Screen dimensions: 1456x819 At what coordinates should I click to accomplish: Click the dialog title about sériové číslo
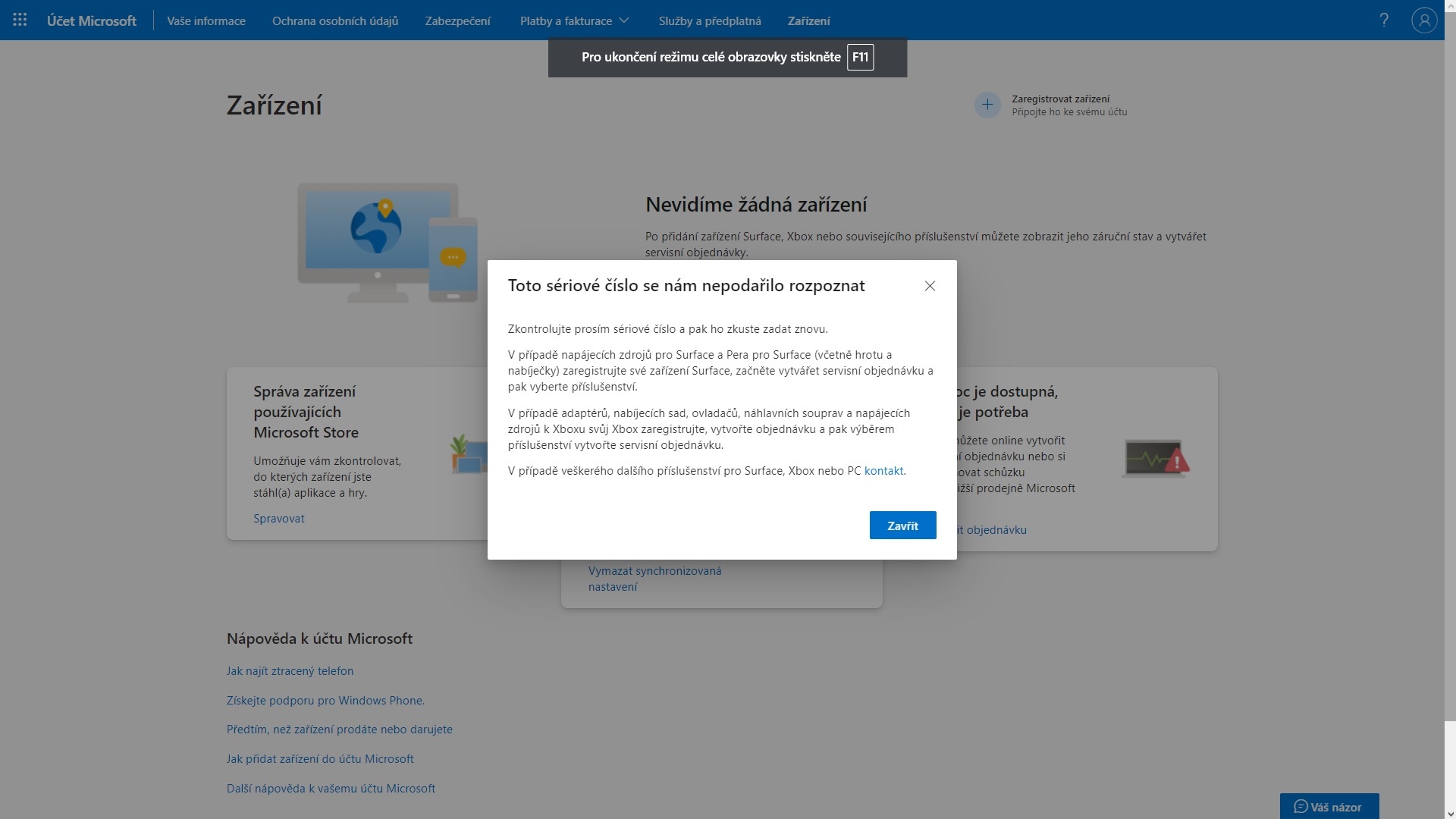click(x=686, y=286)
